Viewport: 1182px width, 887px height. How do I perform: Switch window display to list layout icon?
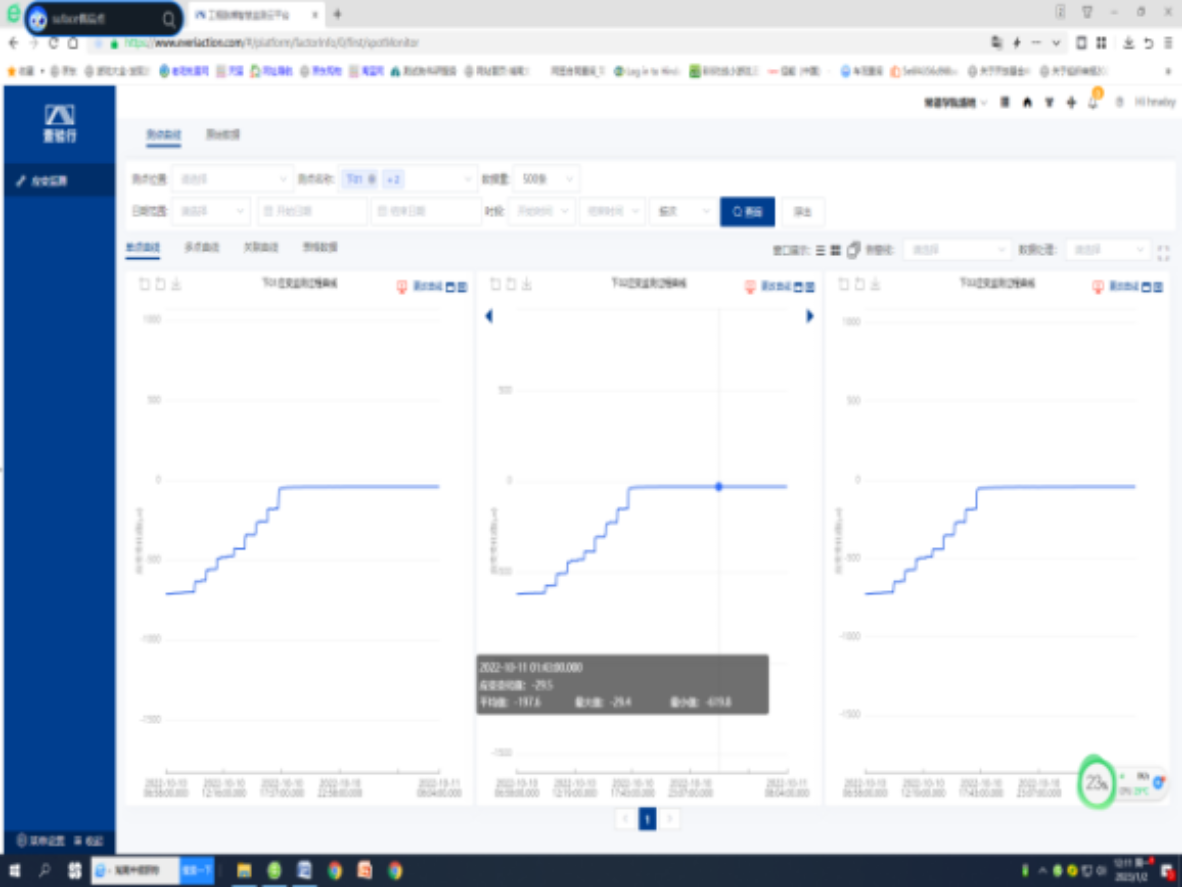[x=820, y=250]
